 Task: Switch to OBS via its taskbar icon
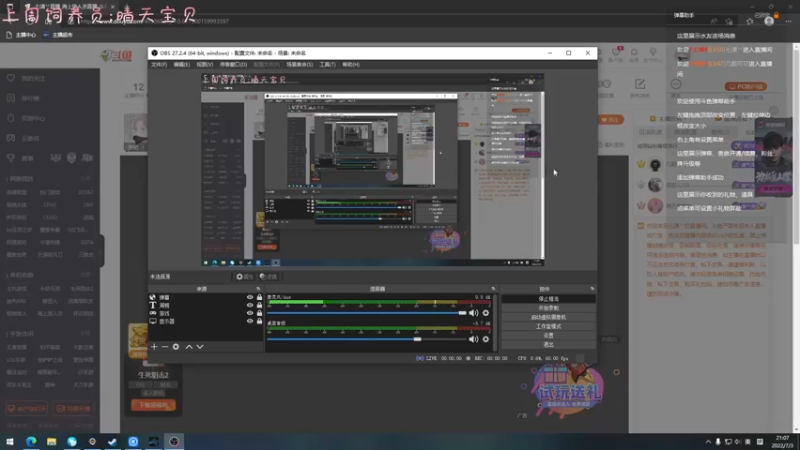coord(174,441)
